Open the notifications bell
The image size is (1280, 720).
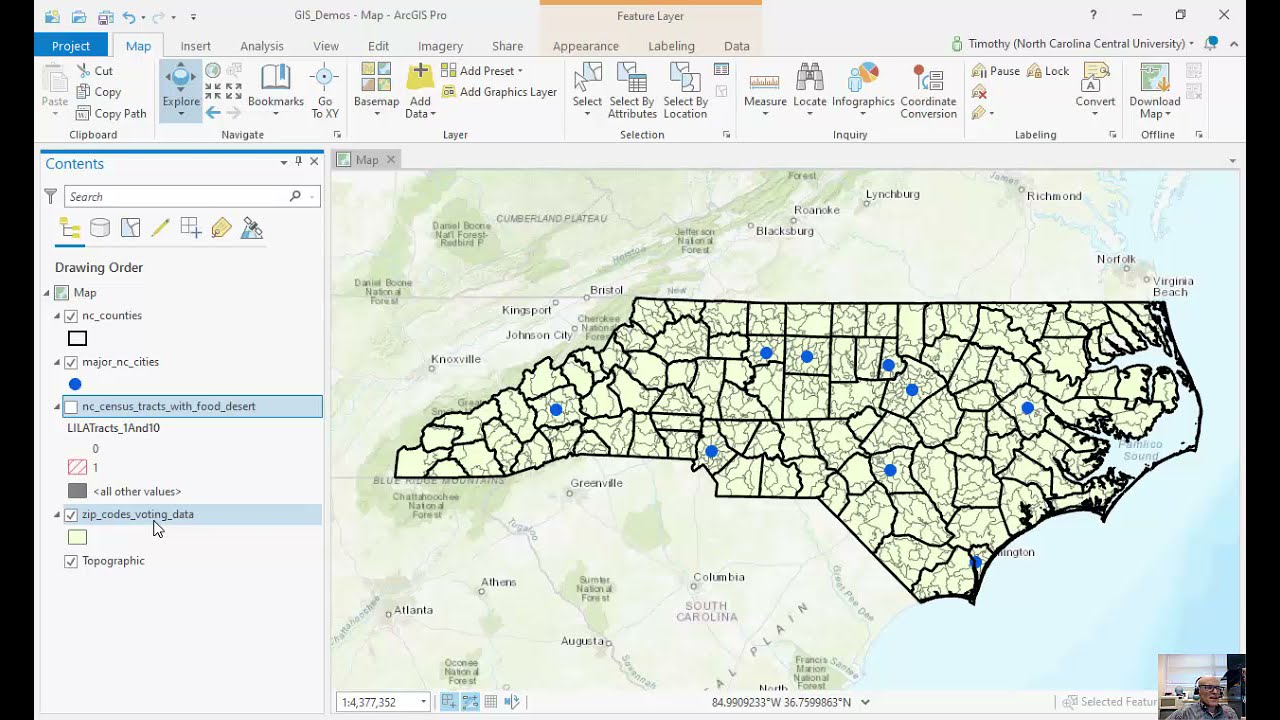(x=1211, y=43)
